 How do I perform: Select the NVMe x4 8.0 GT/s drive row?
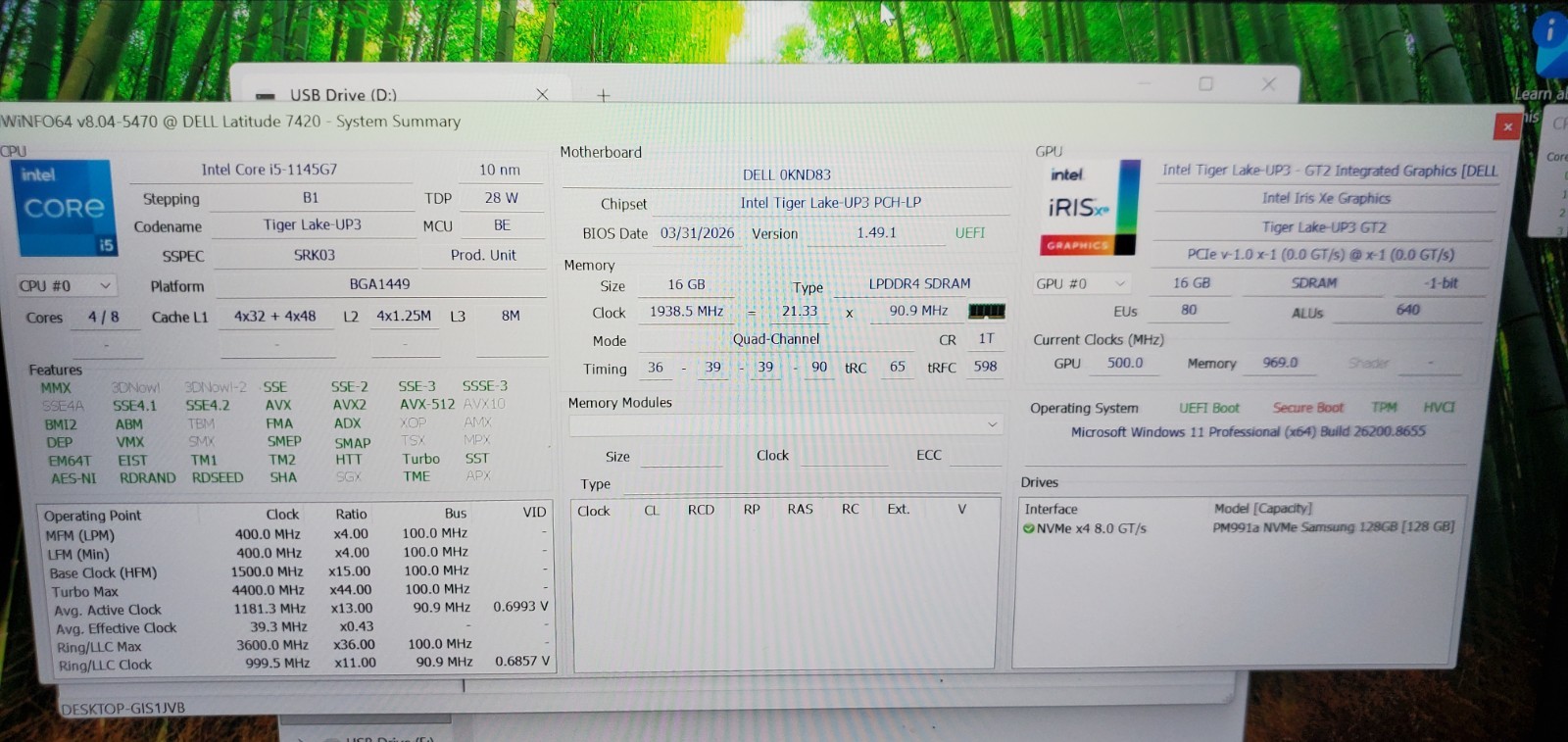(x=1239, y=527)
